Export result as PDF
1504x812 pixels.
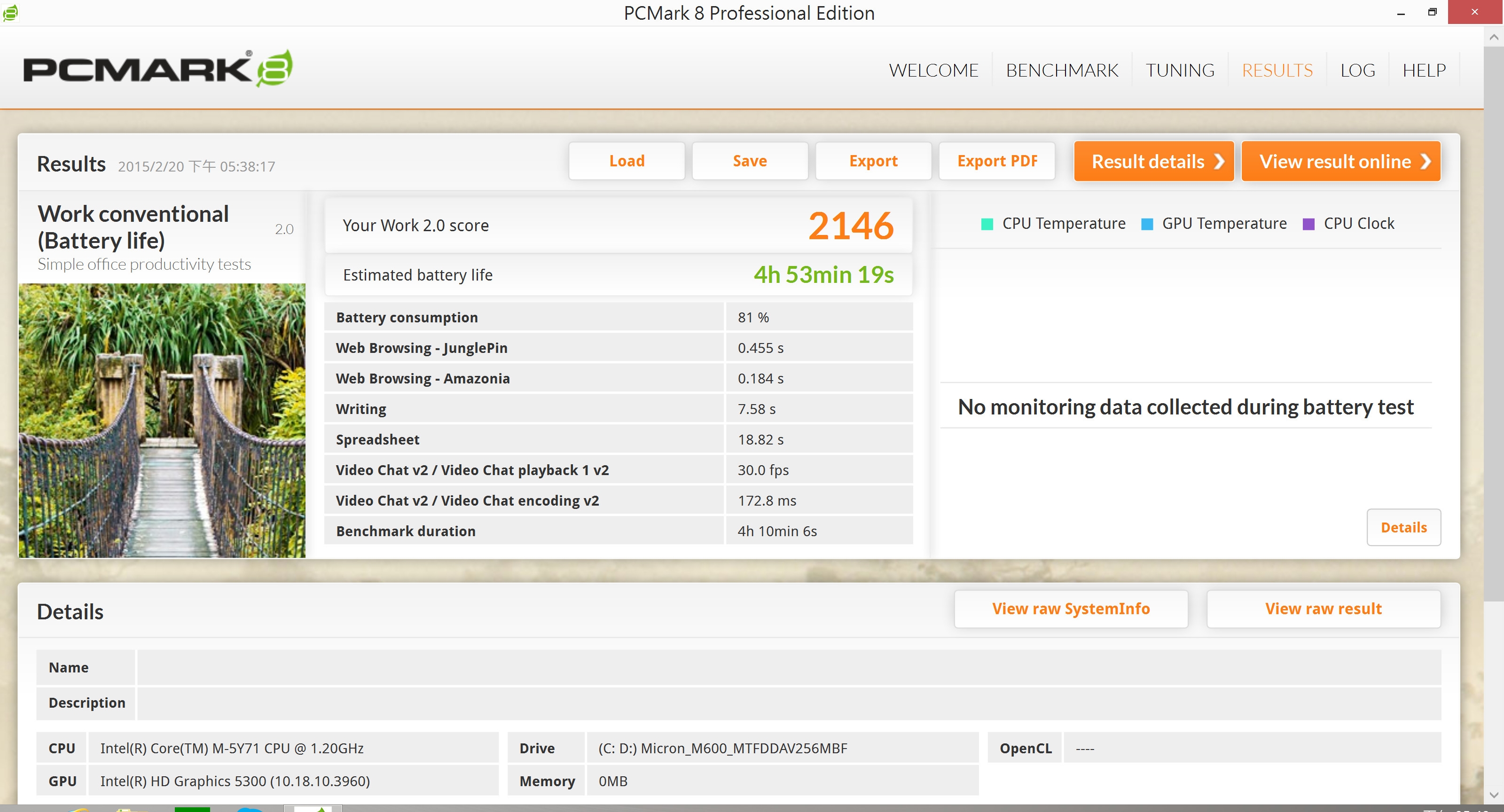[997, 161]
